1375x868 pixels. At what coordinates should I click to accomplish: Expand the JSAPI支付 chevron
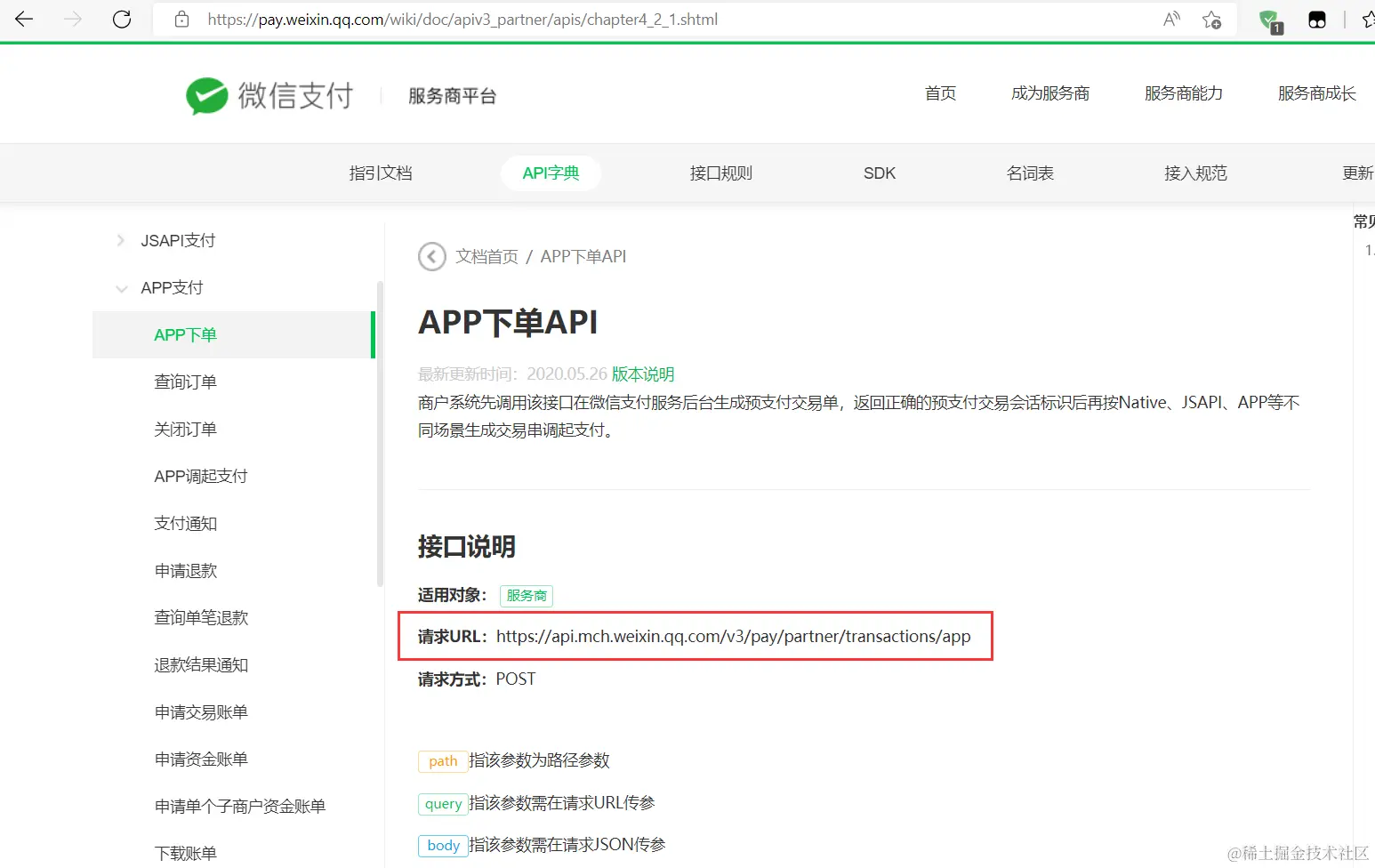(121, 240)
